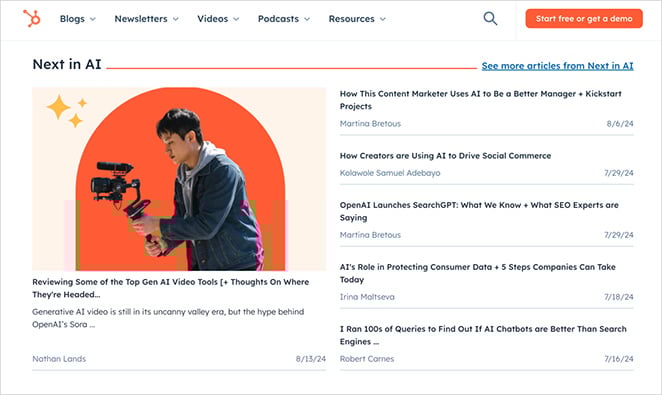This screenshot has height=395, width=662.
Task: Click the 7/18/24 date
Action: coord(619,297)
